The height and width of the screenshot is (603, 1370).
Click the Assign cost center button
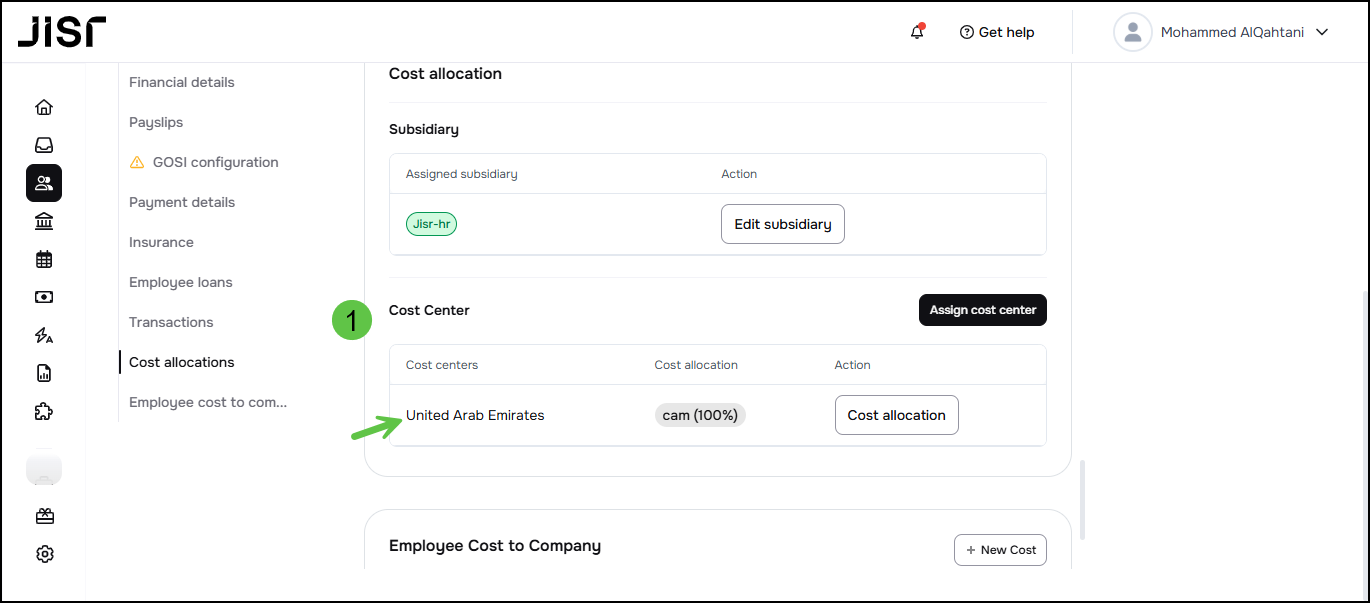point(982,310)
